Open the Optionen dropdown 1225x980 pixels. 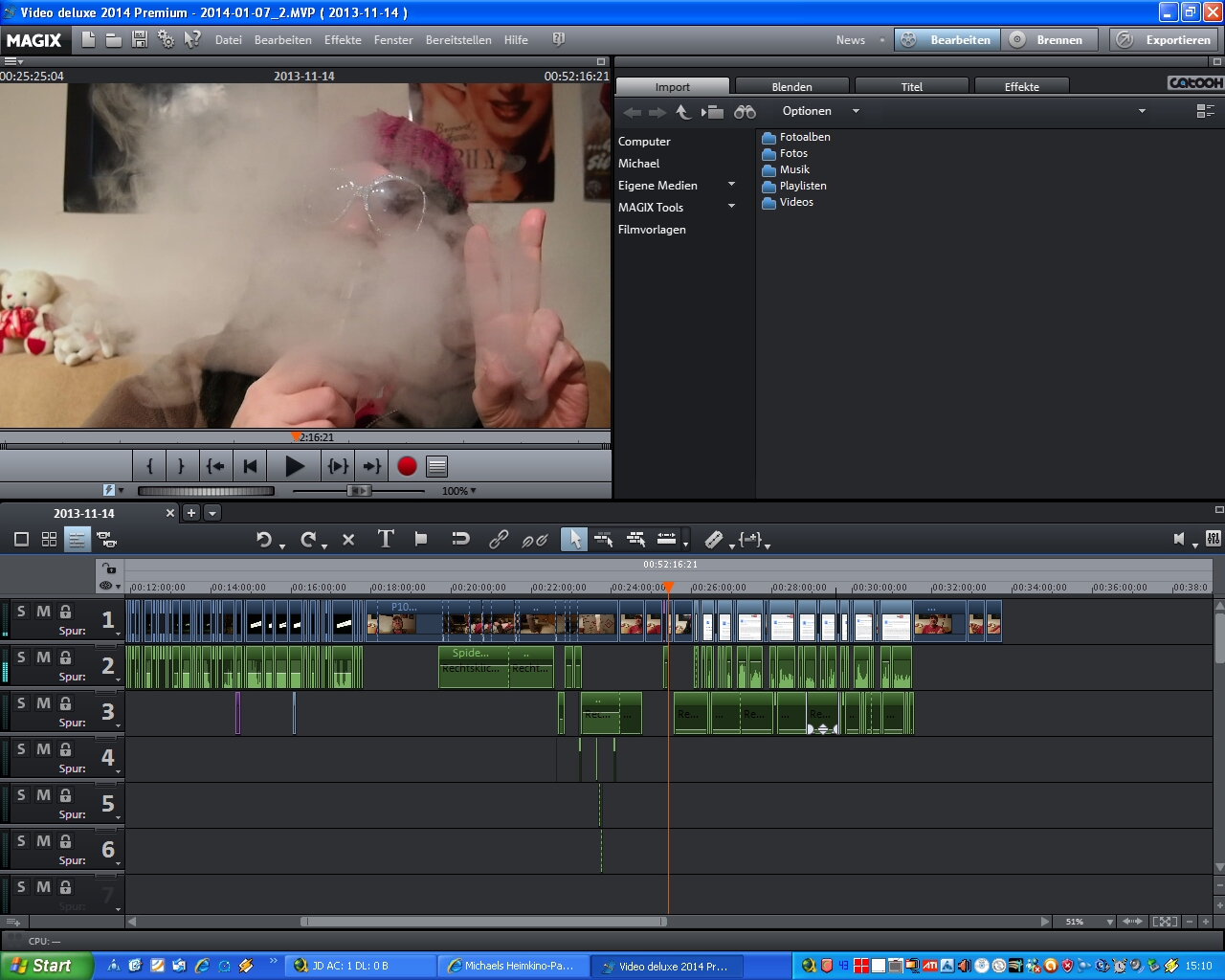point(820,111)
